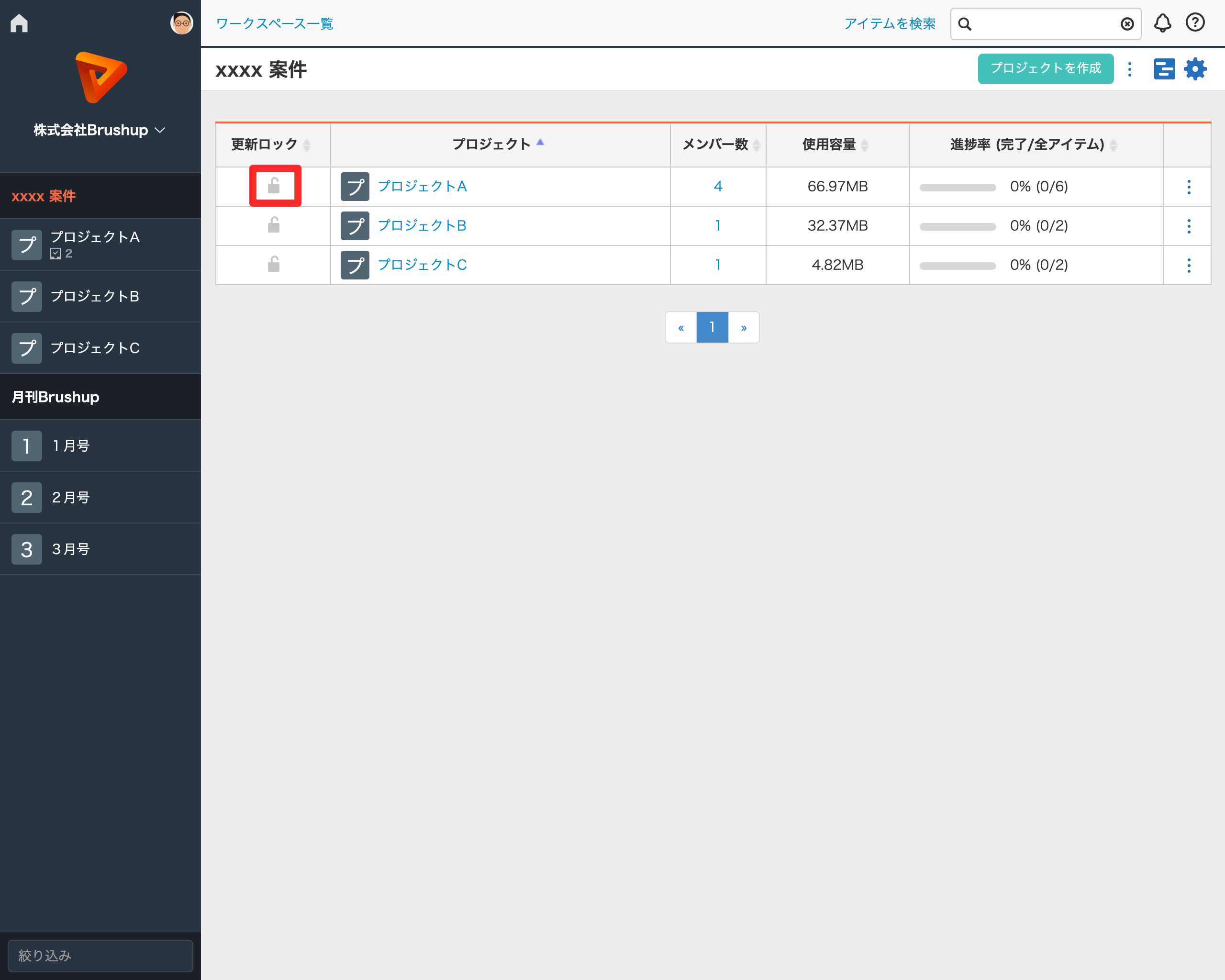
Task: Click the プロジェクトを作成 button
Action: coord(1046,69)
